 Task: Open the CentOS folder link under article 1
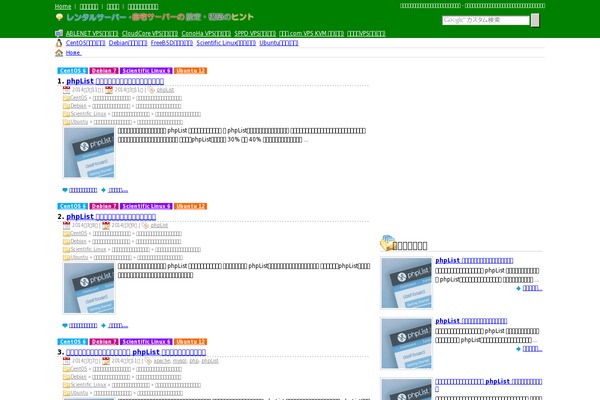79,98
